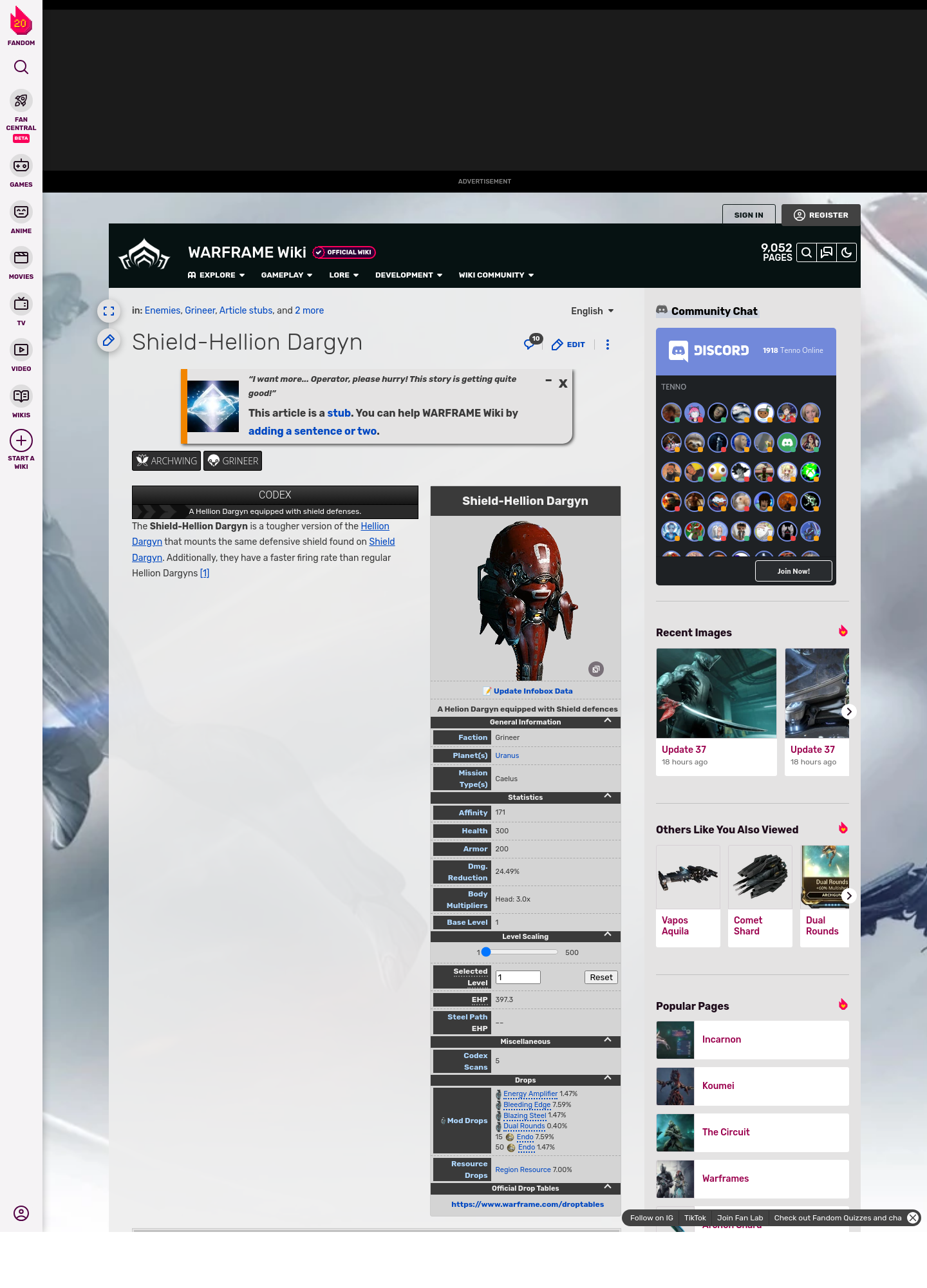
Task: Click the Selected Level input field
Action: [x=518, y=977]
